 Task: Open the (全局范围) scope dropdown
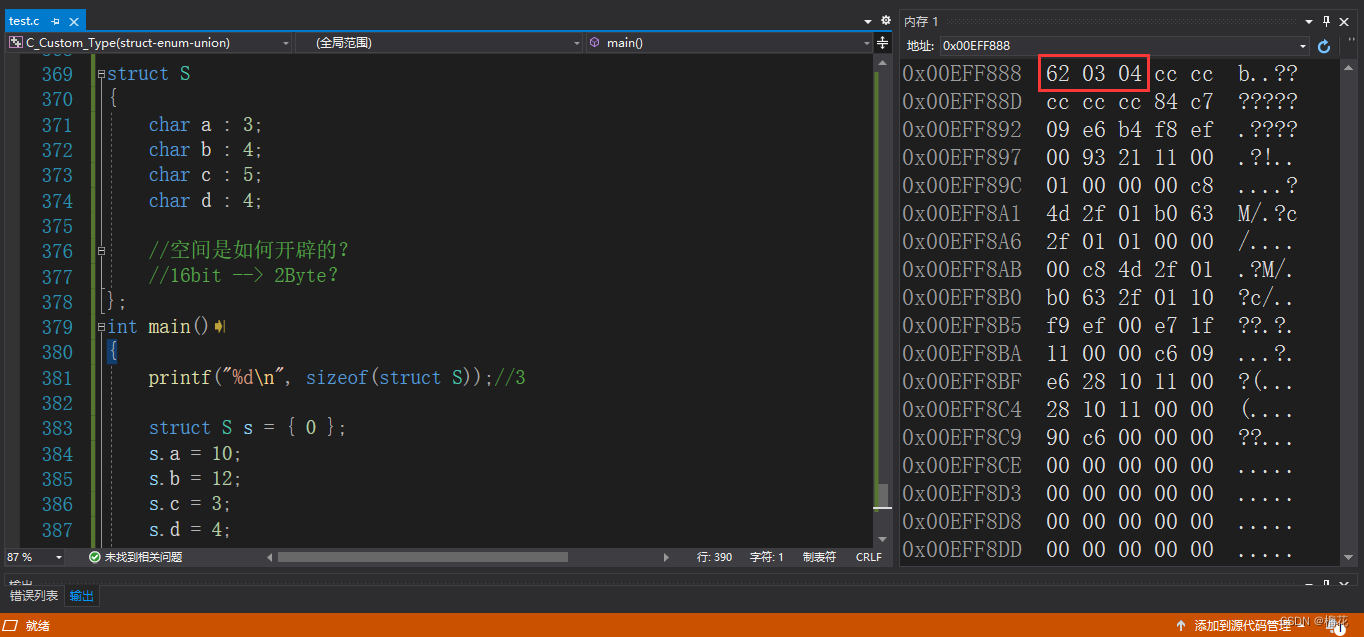tap(439, 43)
